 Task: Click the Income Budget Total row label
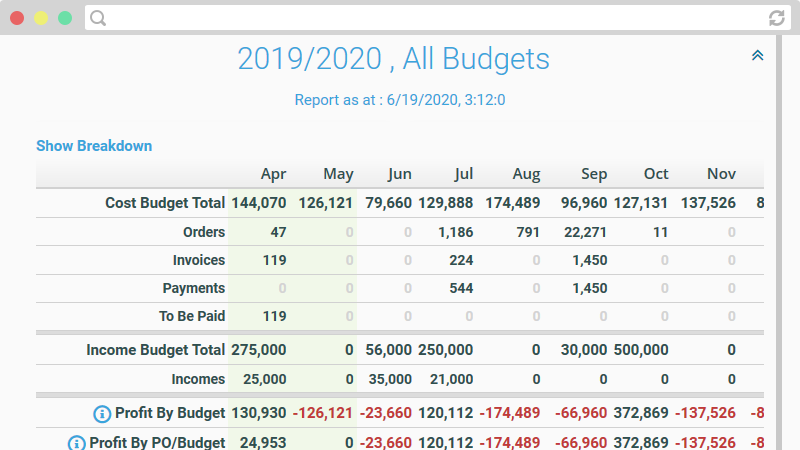pos(156,350)
